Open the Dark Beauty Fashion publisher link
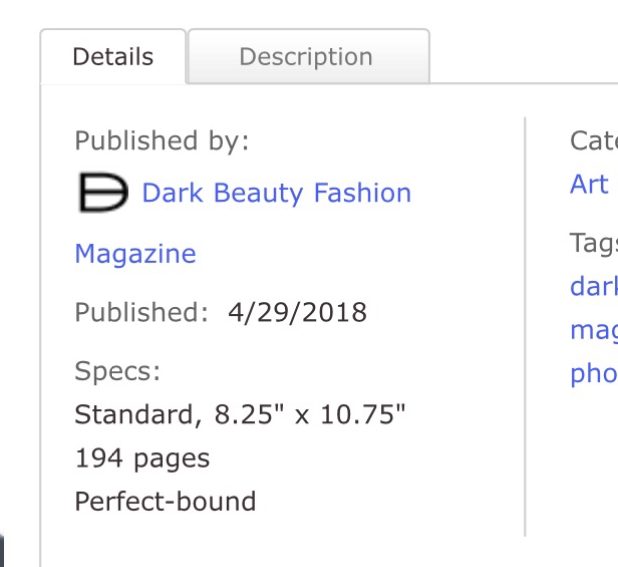 [x=276, y=193]
